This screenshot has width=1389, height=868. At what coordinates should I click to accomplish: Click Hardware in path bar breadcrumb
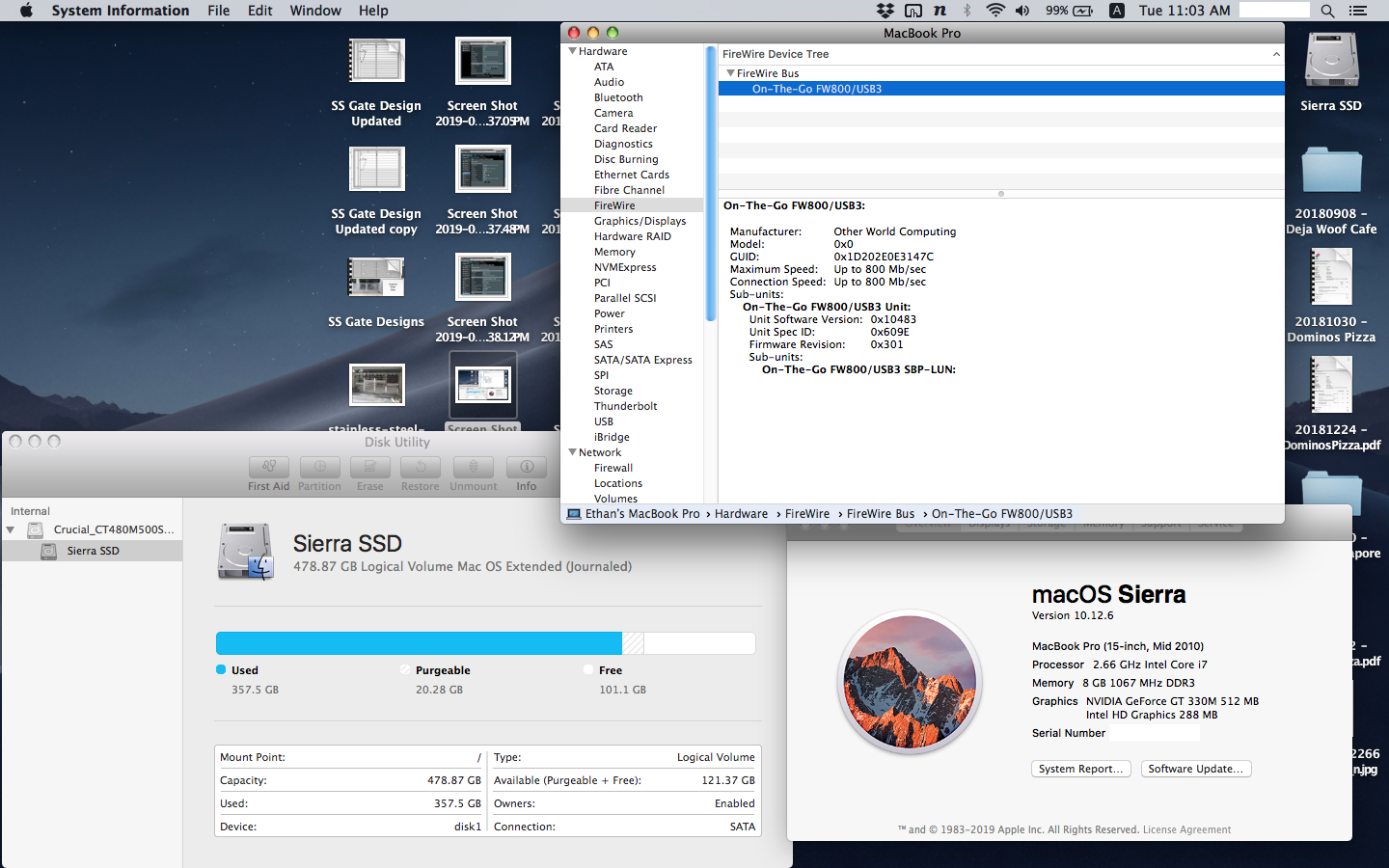741,514
